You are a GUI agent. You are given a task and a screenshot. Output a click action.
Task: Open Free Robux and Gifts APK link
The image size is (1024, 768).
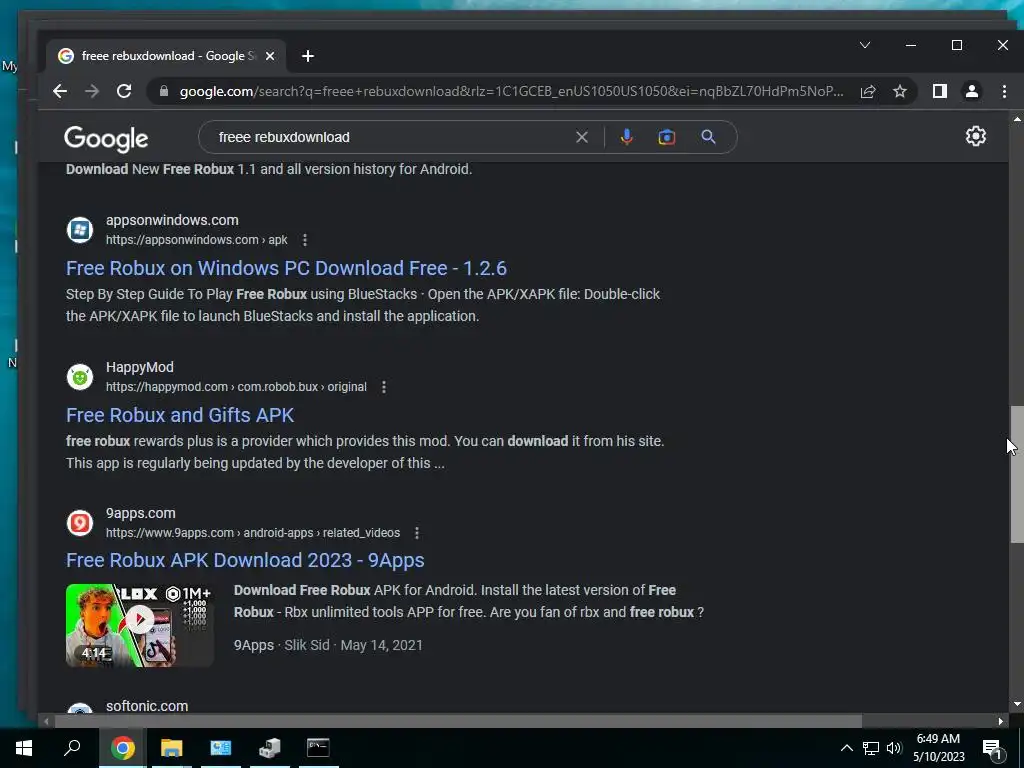180,415
